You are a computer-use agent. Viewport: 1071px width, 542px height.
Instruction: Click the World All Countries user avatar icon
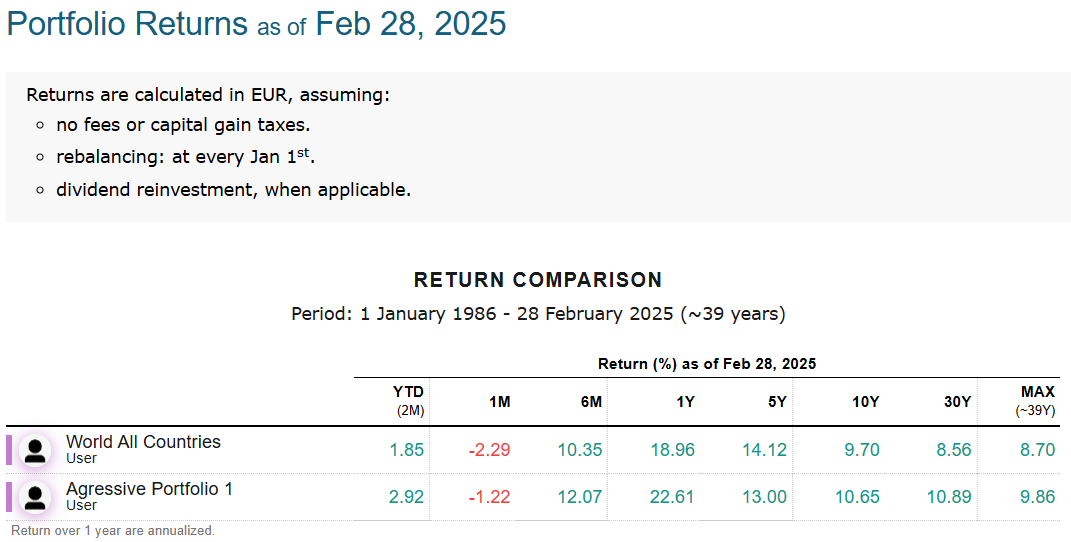35,450
